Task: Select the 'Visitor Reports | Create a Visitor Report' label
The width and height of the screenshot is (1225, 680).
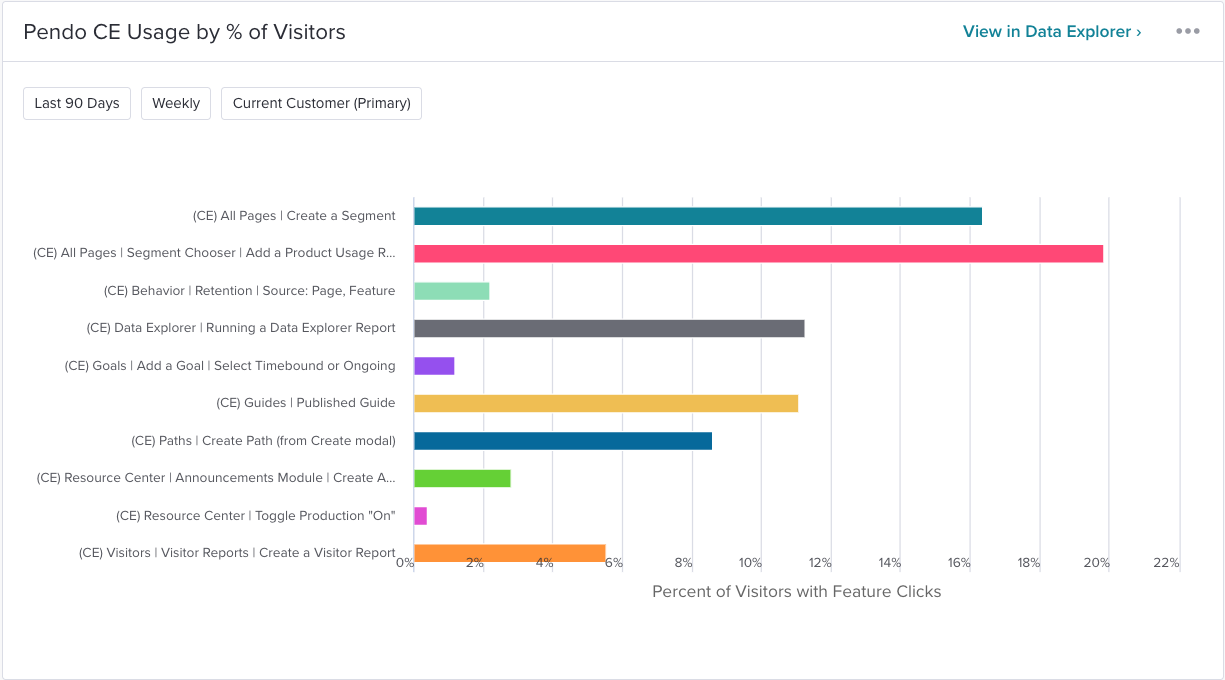Action: pyautogui.click(x=237, y=553)
